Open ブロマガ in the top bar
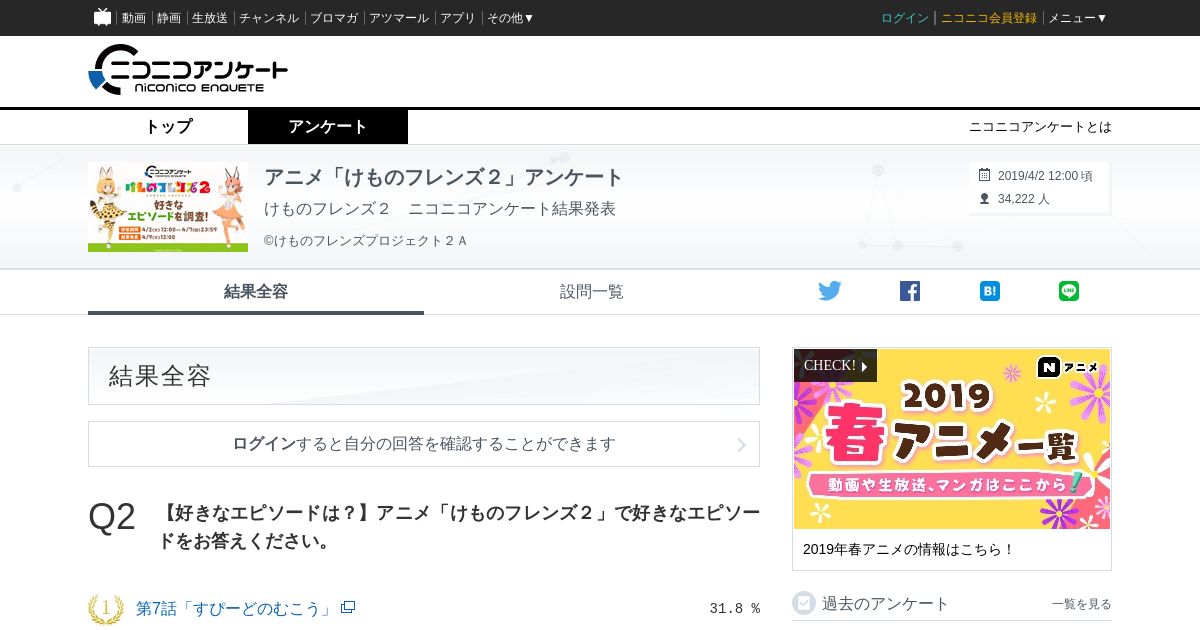The height and width of the screenshot is (630, 1200). click(x=334, y=18)
